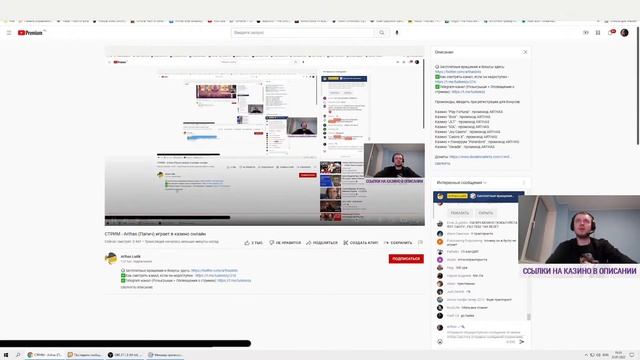640x360 pixels.
Task: Create a clip with Создать клип
Action: [360, 243]
